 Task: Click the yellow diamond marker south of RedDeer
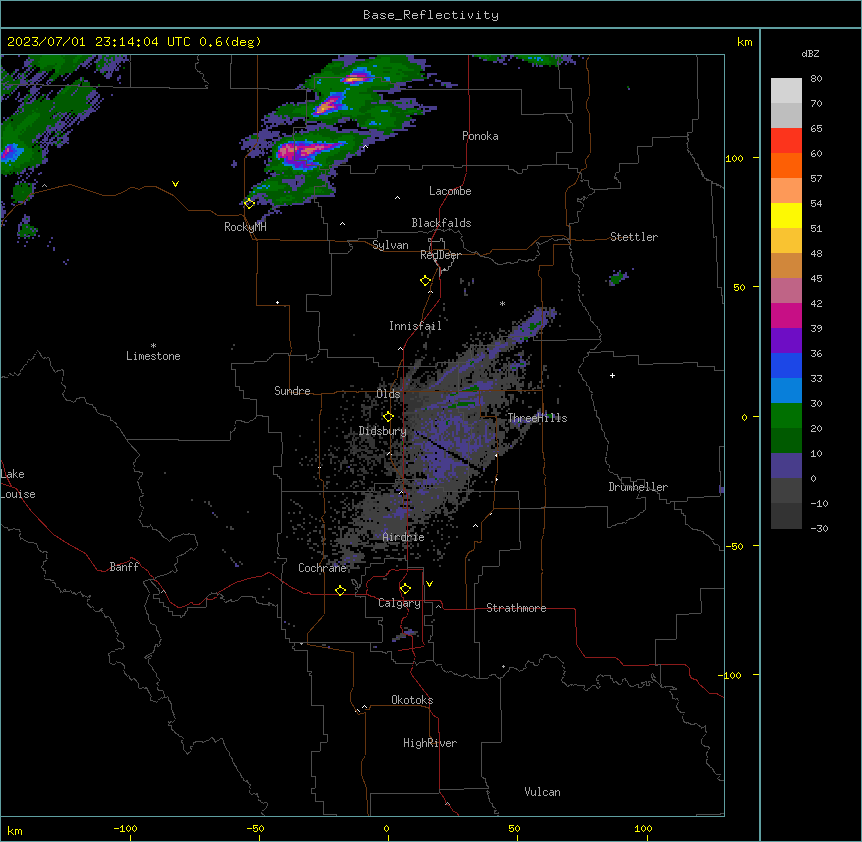(x=425, y=281)
